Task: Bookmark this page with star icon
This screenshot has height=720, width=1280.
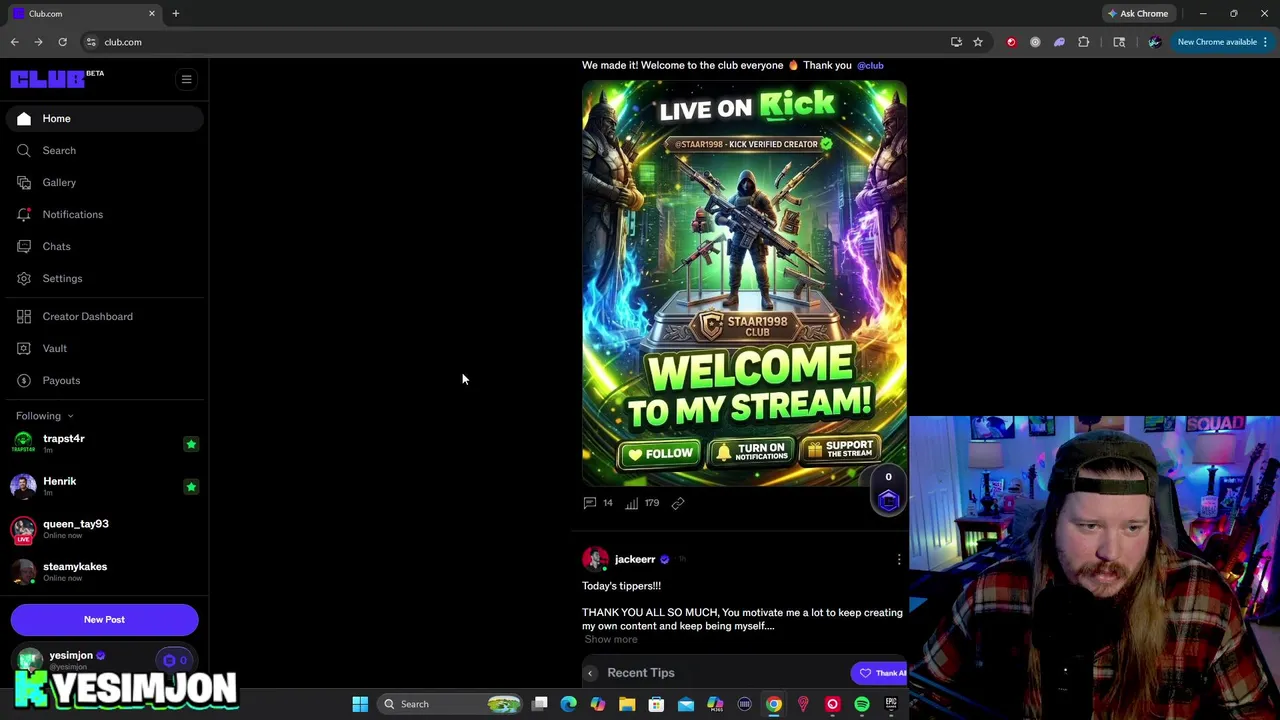Action: point(978,42)
